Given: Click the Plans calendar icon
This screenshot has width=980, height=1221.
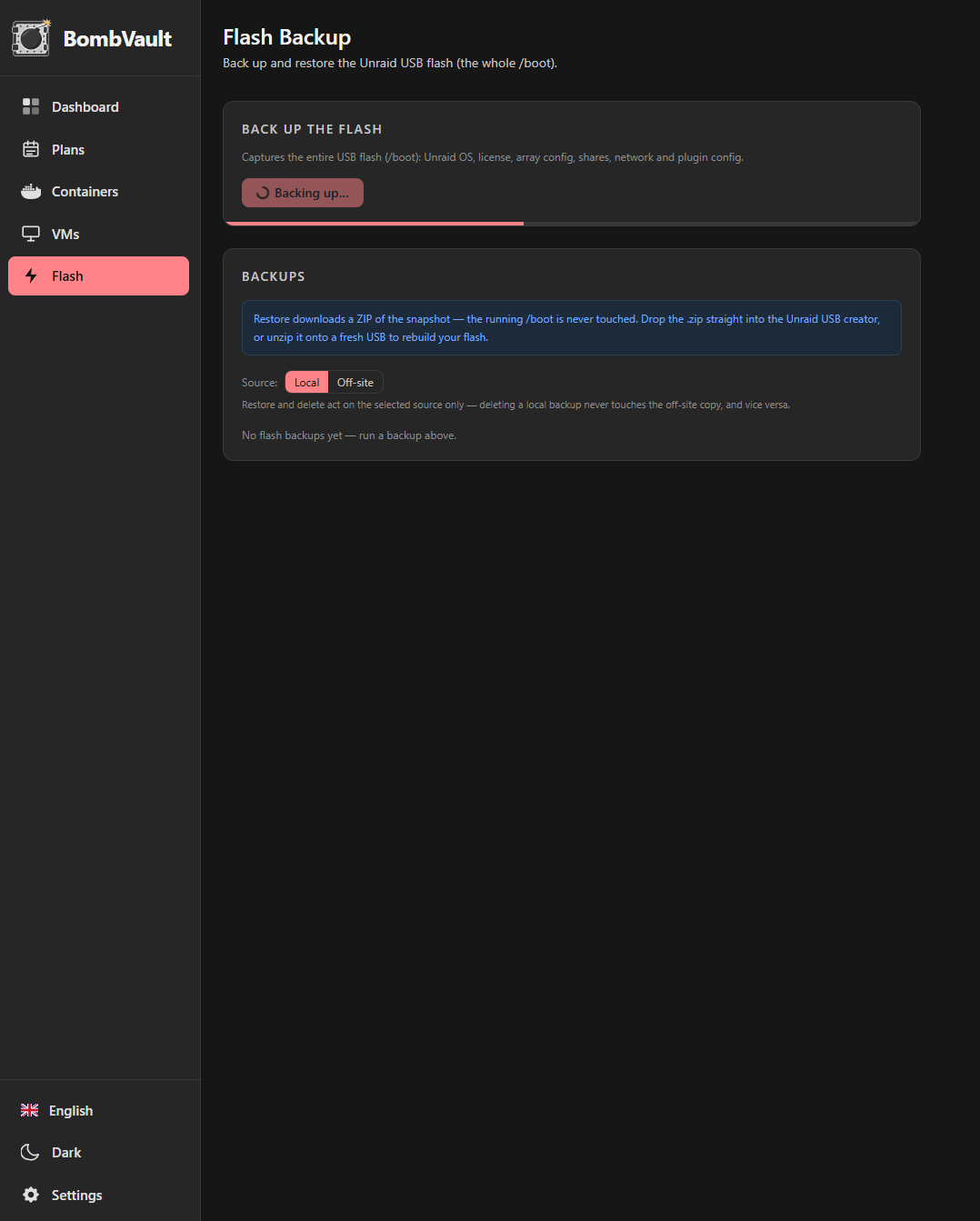Looking at the screenshot, I should pos(31,149).
